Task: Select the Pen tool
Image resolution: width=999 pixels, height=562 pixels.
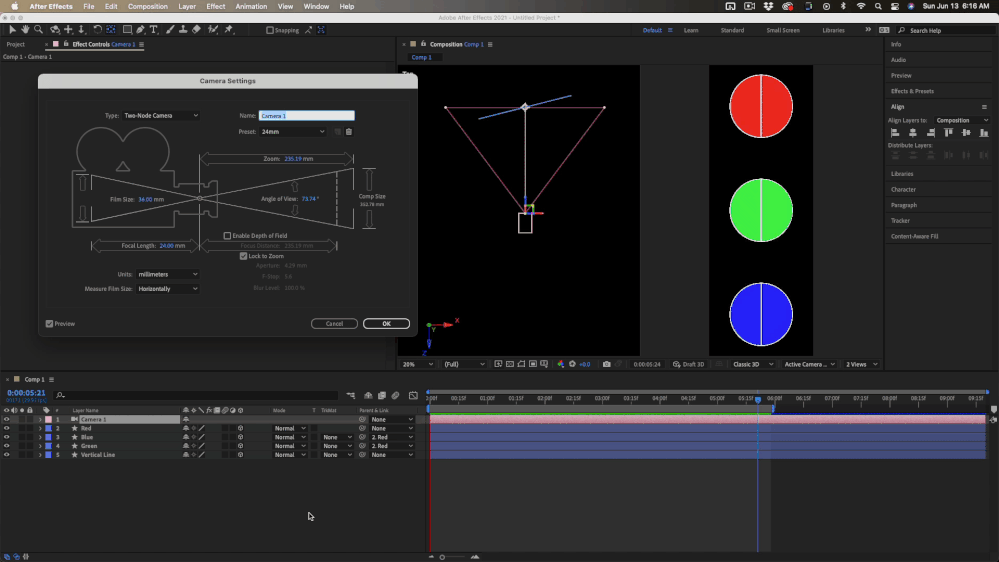Action: 141,30
